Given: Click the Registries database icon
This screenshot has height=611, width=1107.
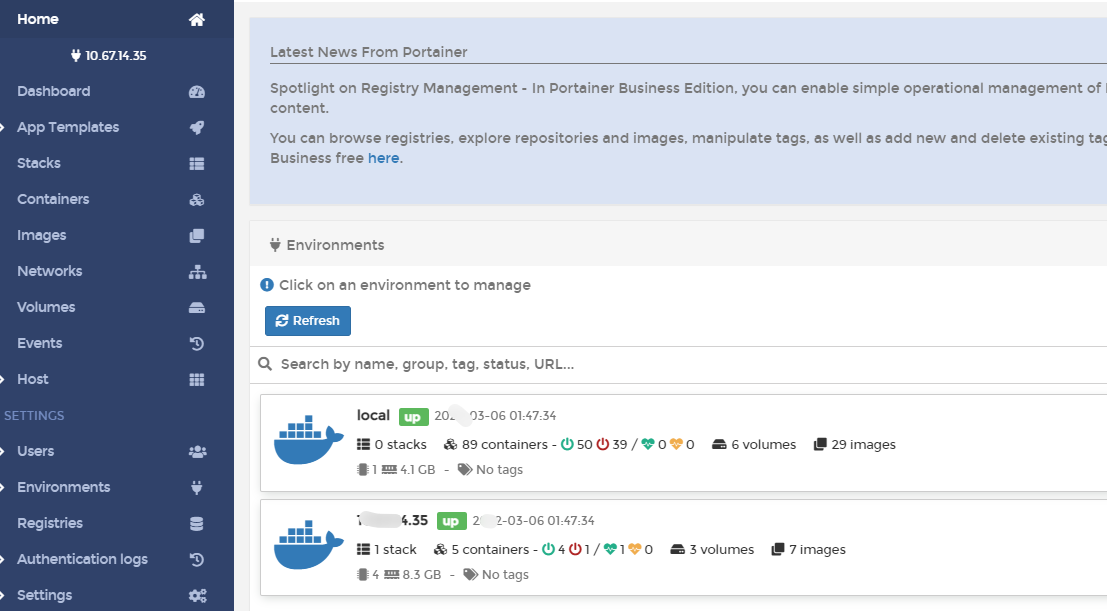Looking at the screenshot, I should coord(197,523).
